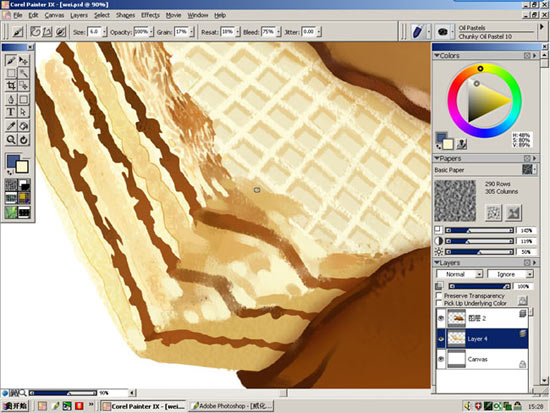Select the Rotate Page tool
The width and height of the screenshot is (550, 413).
(x=24, y=140)
